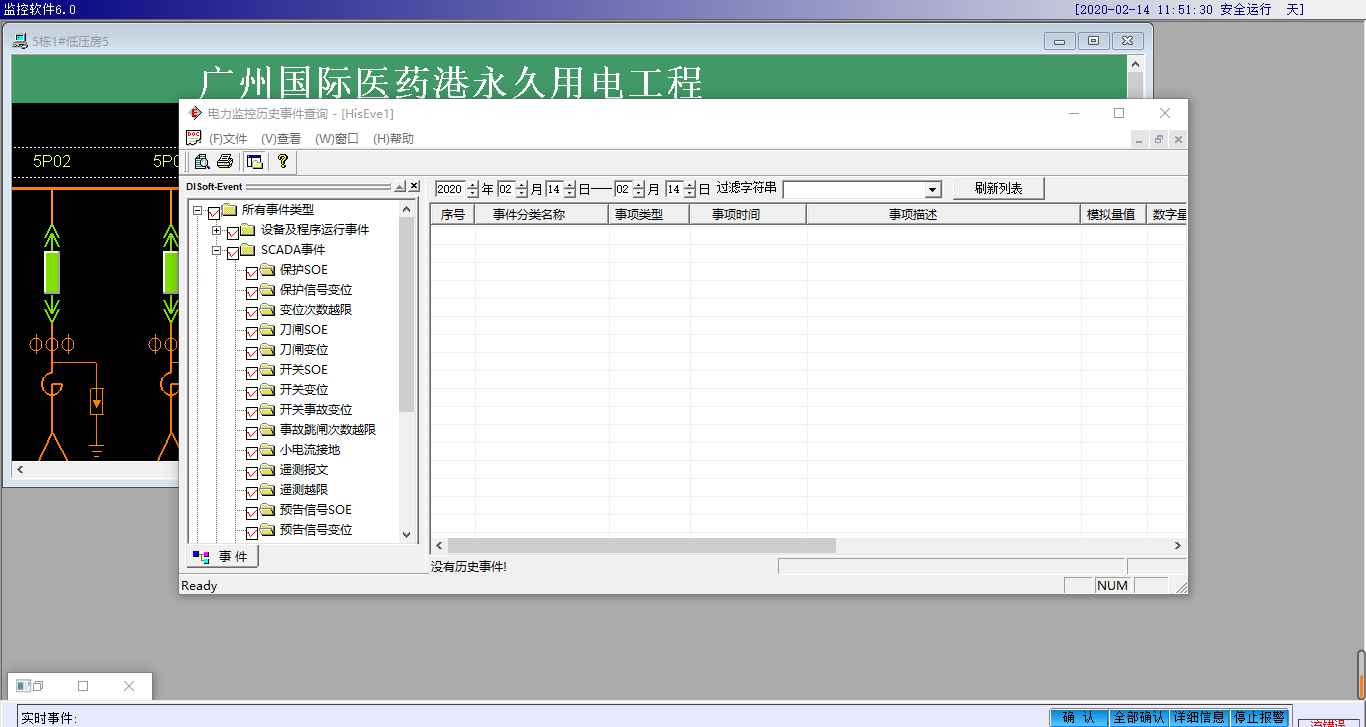
Task: Uncheck the 所有事件类型 checkbox
Action: tap(214, 212)
